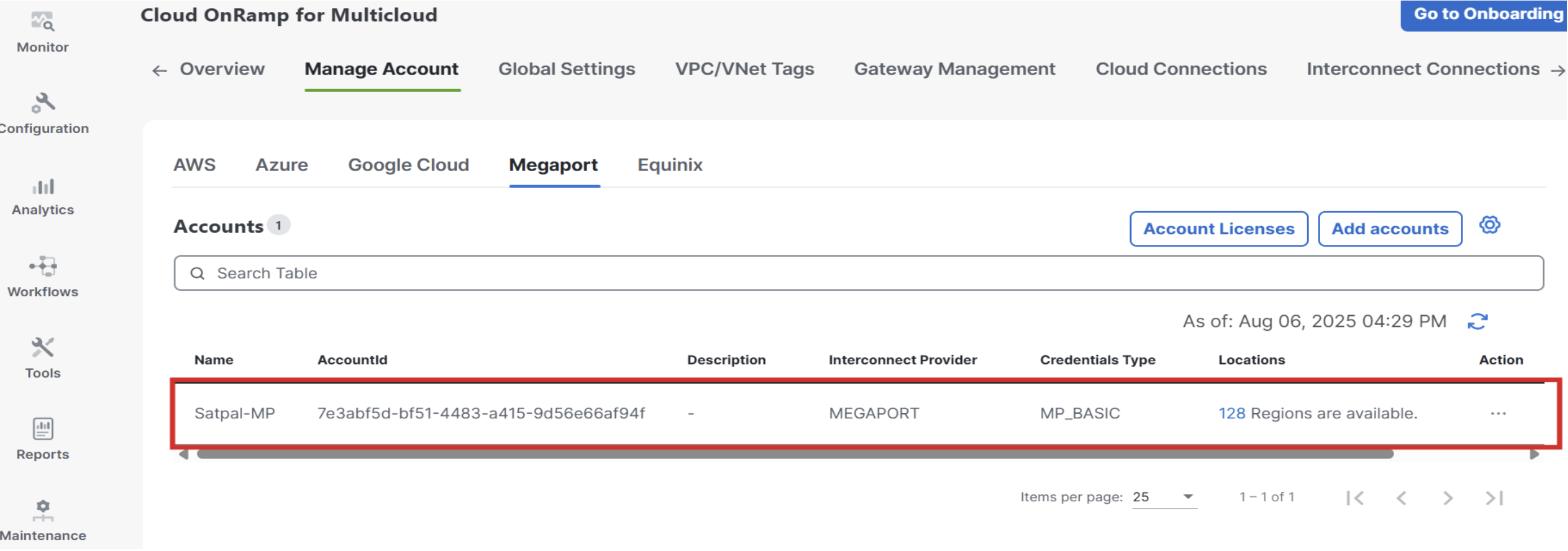Switch to the Overview tab
The width and height of the screenshot is (1568, 551).
coord(222,69)
